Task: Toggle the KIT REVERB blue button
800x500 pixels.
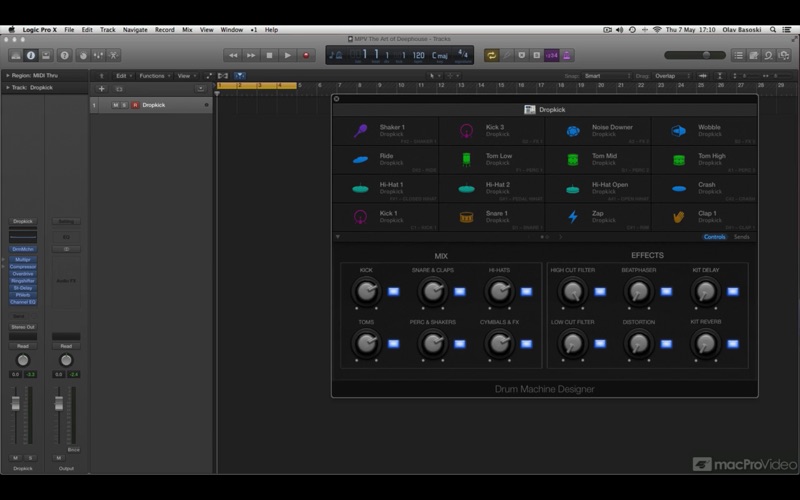Action: [733, 344]
